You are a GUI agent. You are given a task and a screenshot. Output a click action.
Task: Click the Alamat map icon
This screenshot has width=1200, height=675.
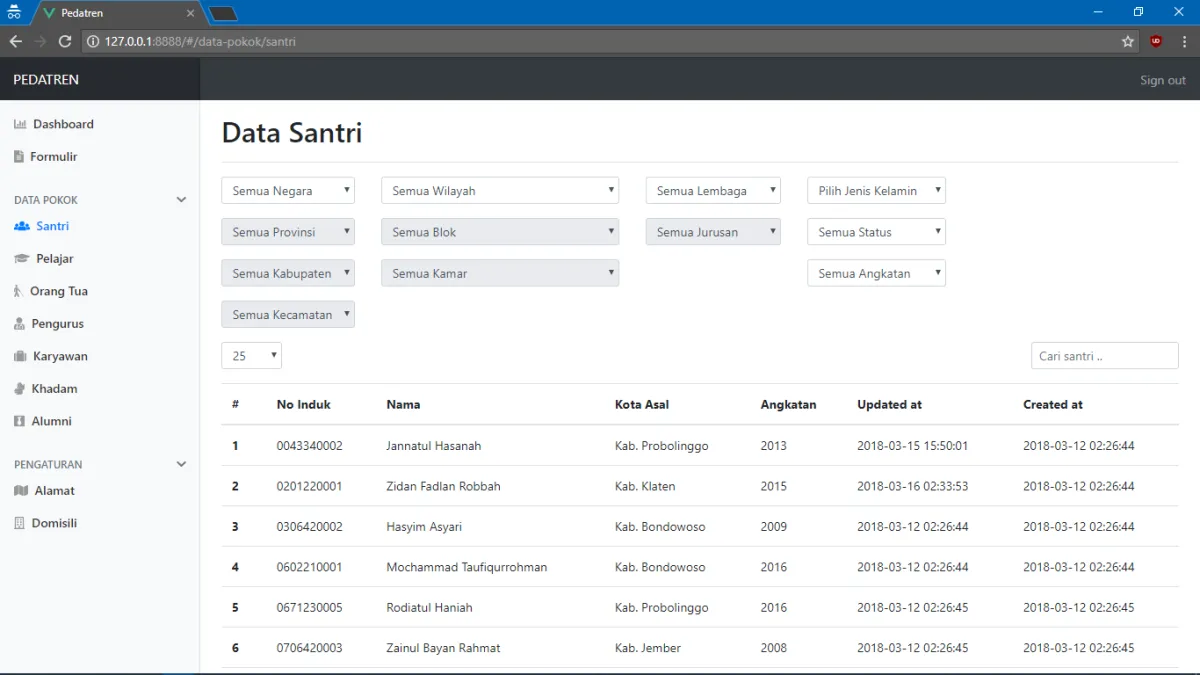(21, 490)
